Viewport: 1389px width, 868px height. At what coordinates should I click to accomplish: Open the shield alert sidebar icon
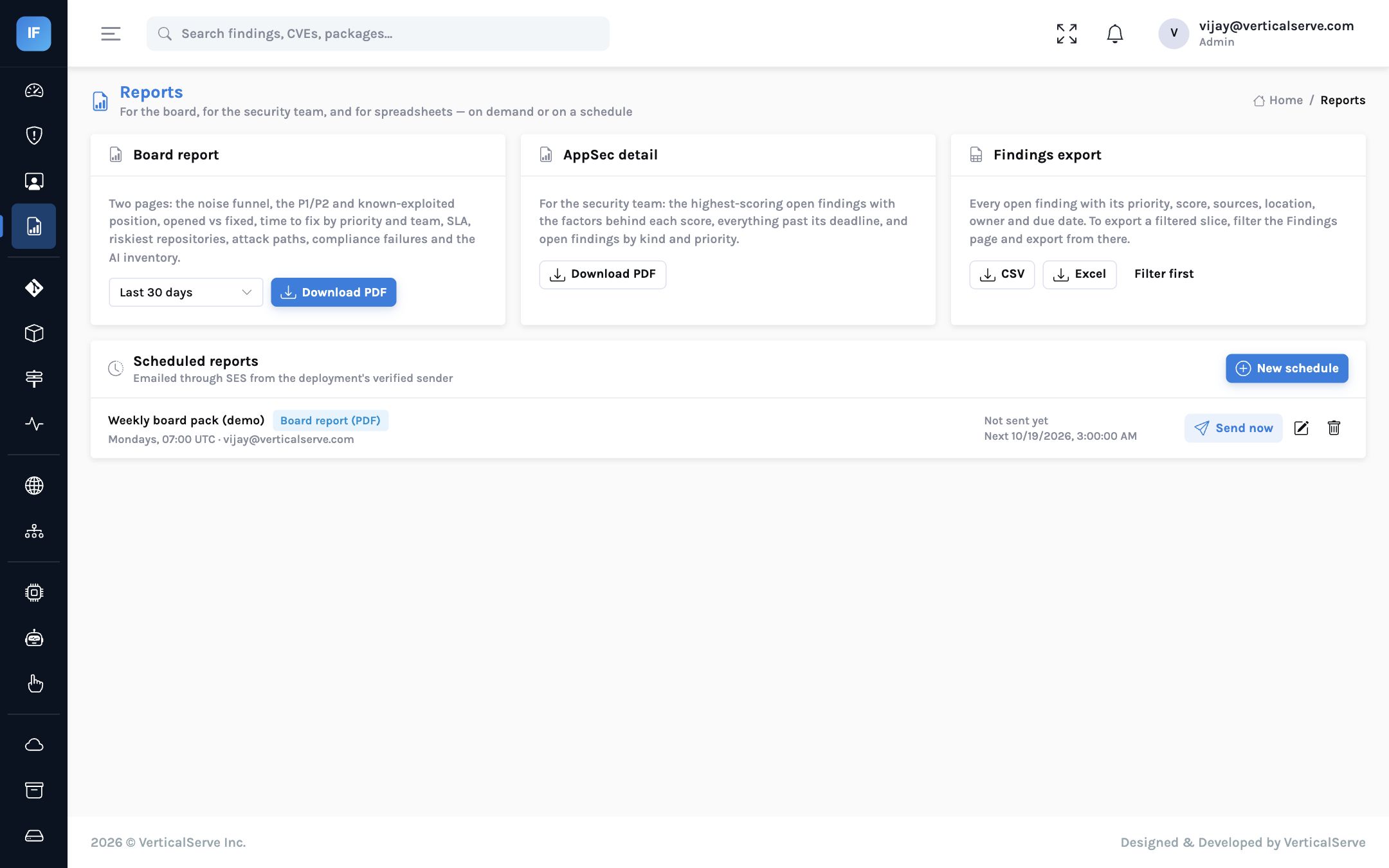tap(34, 136)
